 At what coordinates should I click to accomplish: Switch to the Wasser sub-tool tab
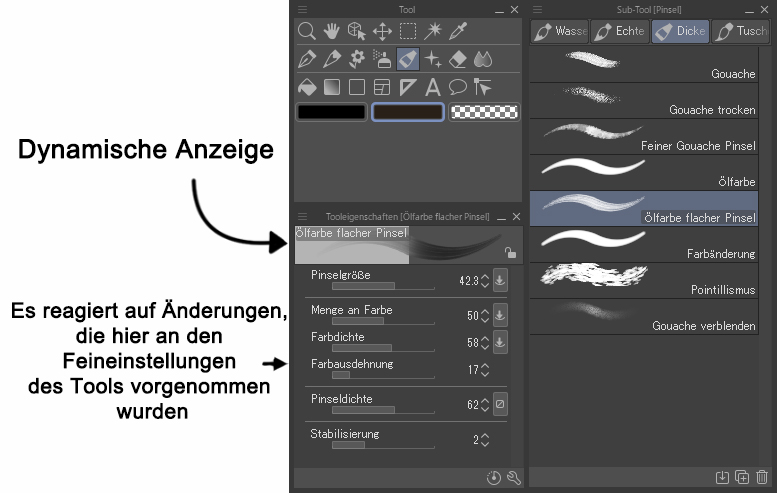tap(559, 31)
